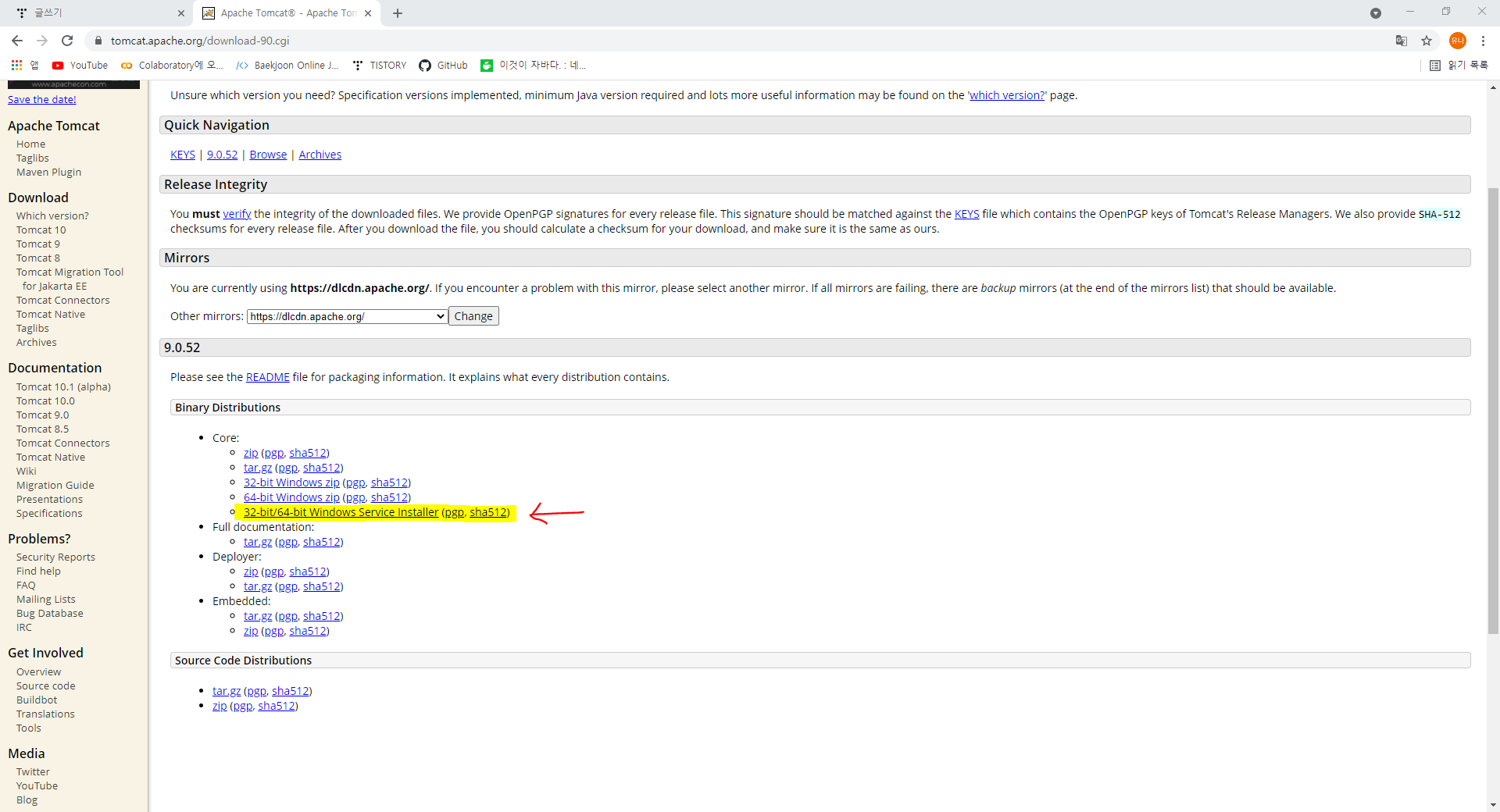This screenshot has height=812, width=1500.
Task: Download the 32-bit/64-bit Windows Service Installer
Action: click(341, 512)
